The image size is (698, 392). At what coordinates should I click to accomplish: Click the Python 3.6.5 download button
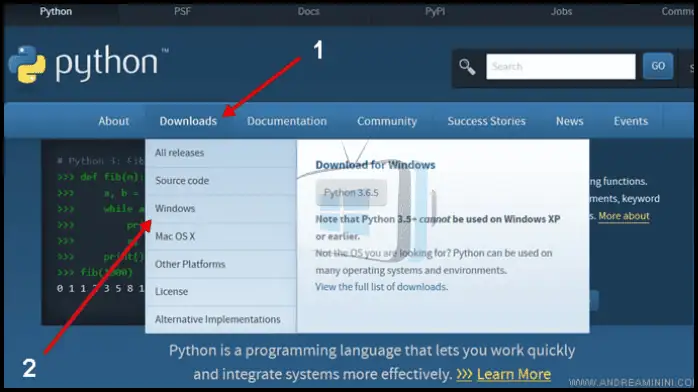coord(351,193)
